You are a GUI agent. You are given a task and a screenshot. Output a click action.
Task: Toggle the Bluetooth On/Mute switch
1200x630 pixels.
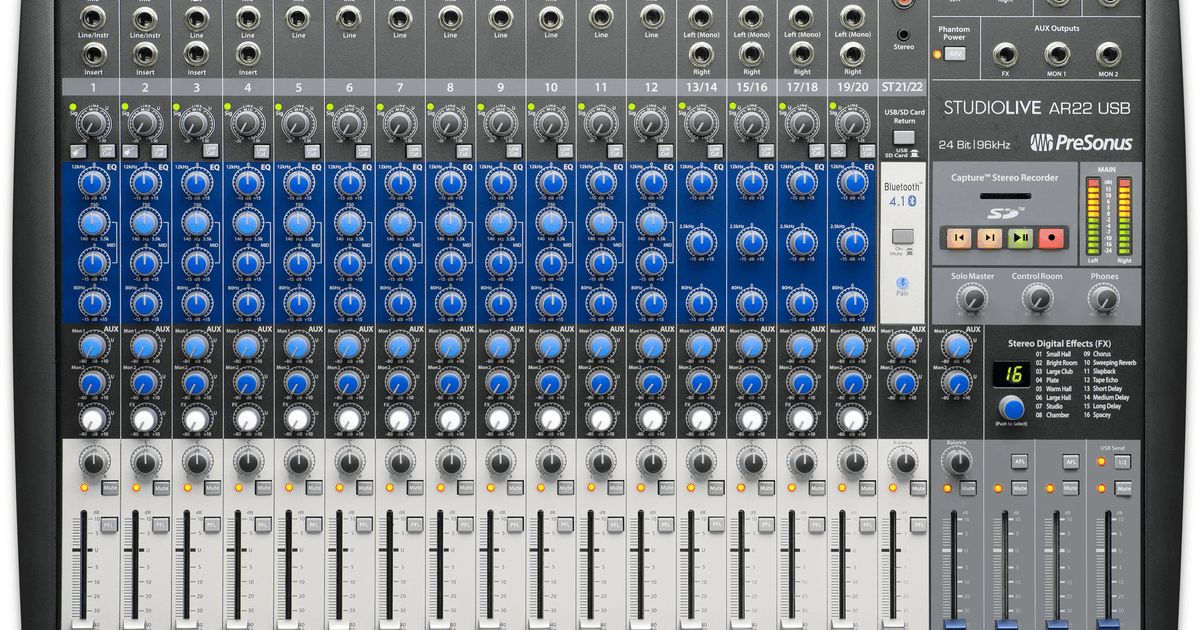[x=903, y=237]
